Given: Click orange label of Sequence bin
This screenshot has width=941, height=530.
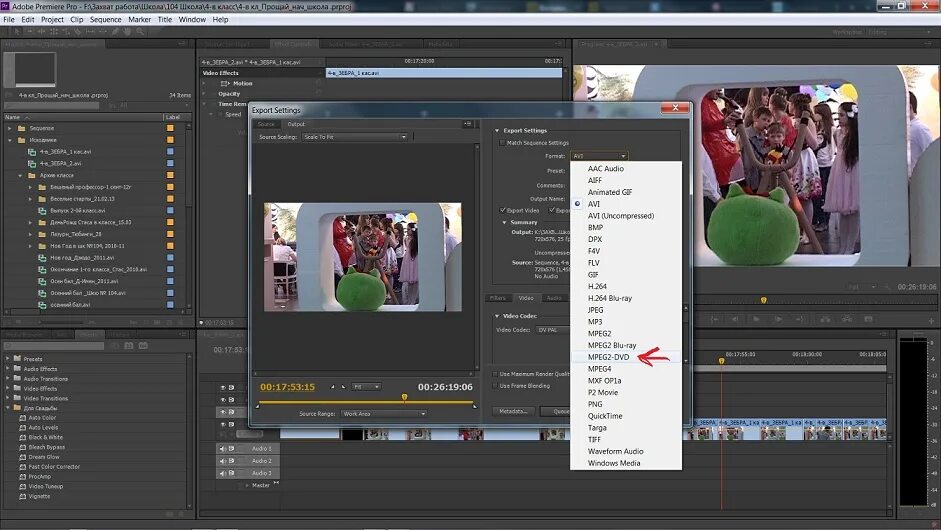Looking at the screenshot, I should [170, 128].
